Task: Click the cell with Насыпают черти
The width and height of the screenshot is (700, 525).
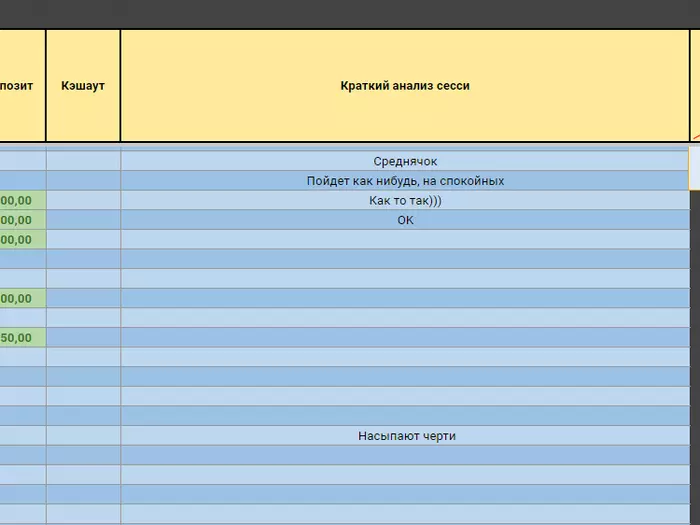Action: (405, 436)
